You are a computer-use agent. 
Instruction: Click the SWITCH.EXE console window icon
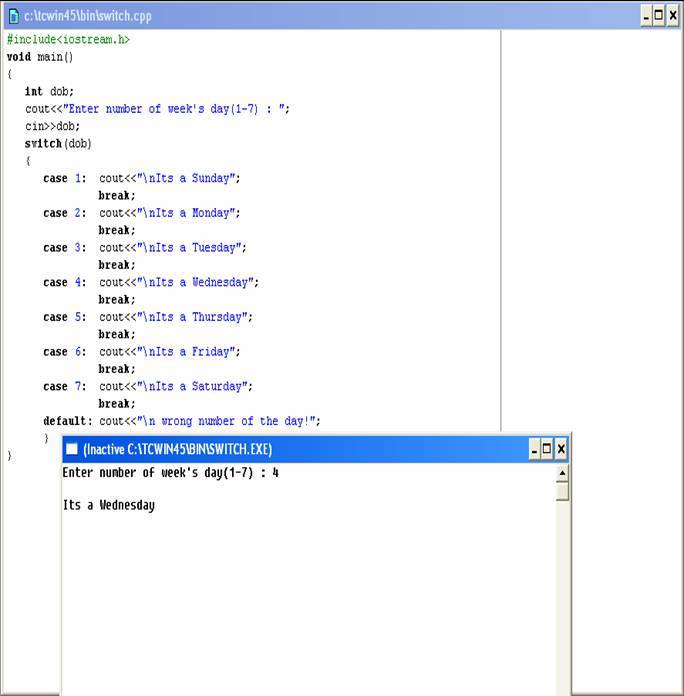pyautogui.click(x=71, y=449)
